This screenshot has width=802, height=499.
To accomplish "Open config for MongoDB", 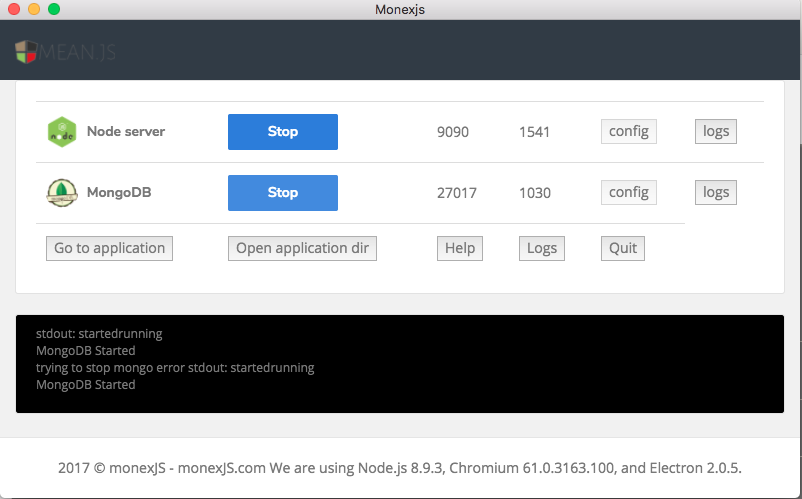I will (628, 193).
